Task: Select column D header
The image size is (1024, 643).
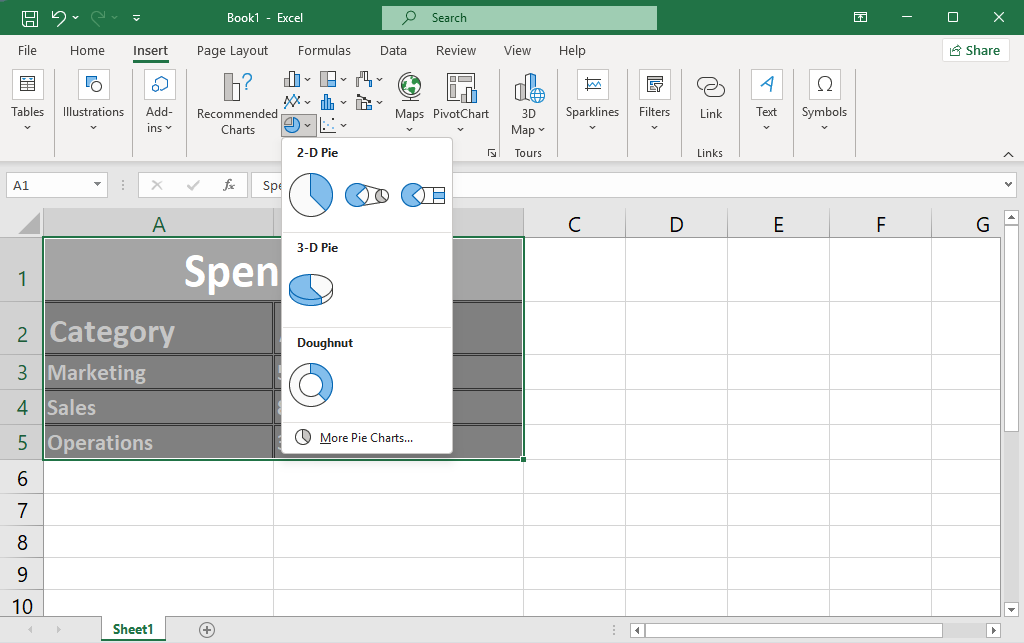Action: click(677, 224)
